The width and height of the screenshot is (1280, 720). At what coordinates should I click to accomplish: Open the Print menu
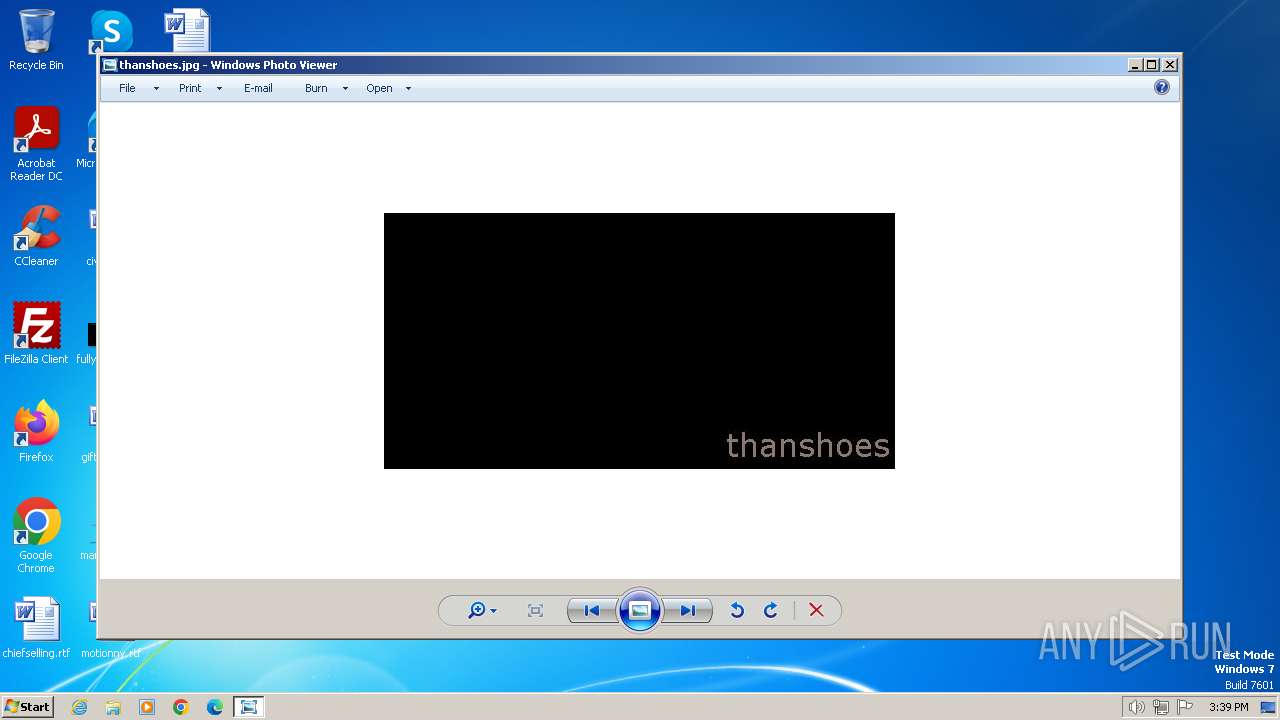click(x=190, y=88)
